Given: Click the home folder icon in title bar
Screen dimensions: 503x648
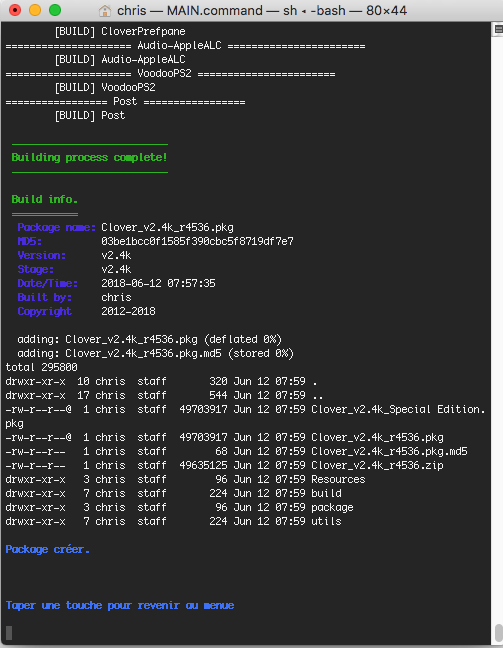Looking at the screenshot, I should [105, 10].
